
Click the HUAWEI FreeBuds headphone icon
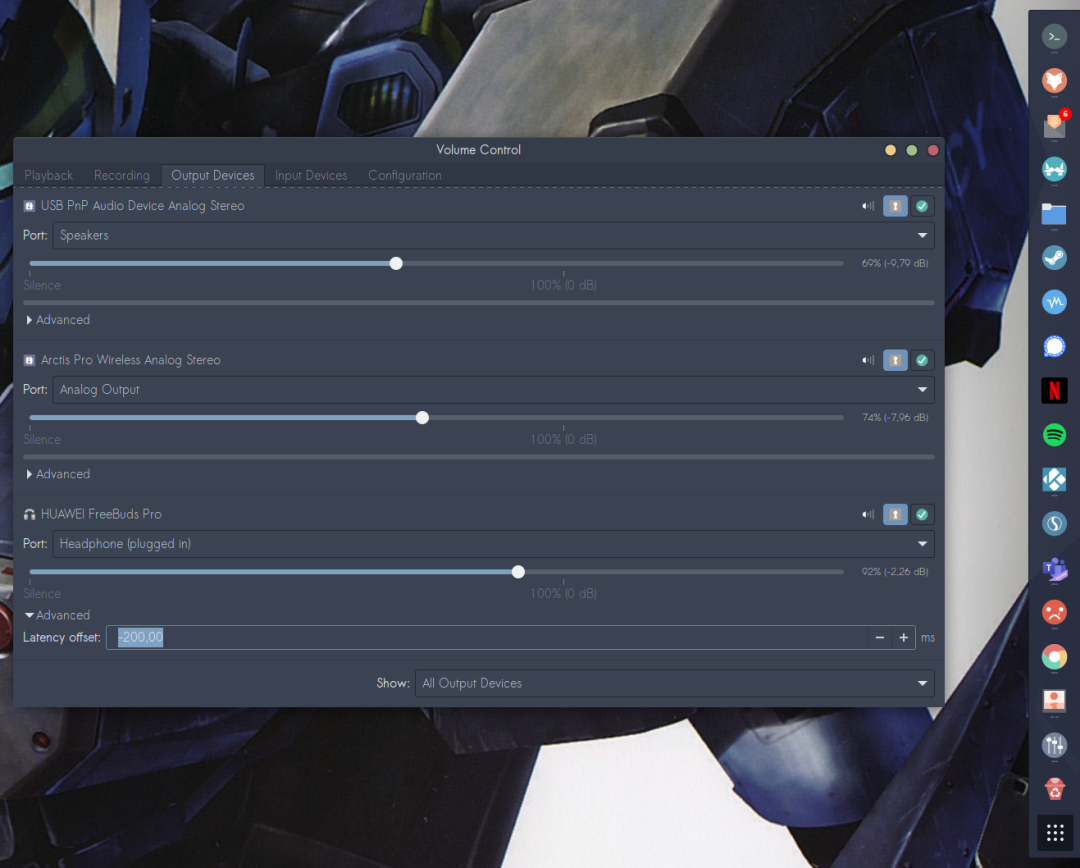click(30, 515)
